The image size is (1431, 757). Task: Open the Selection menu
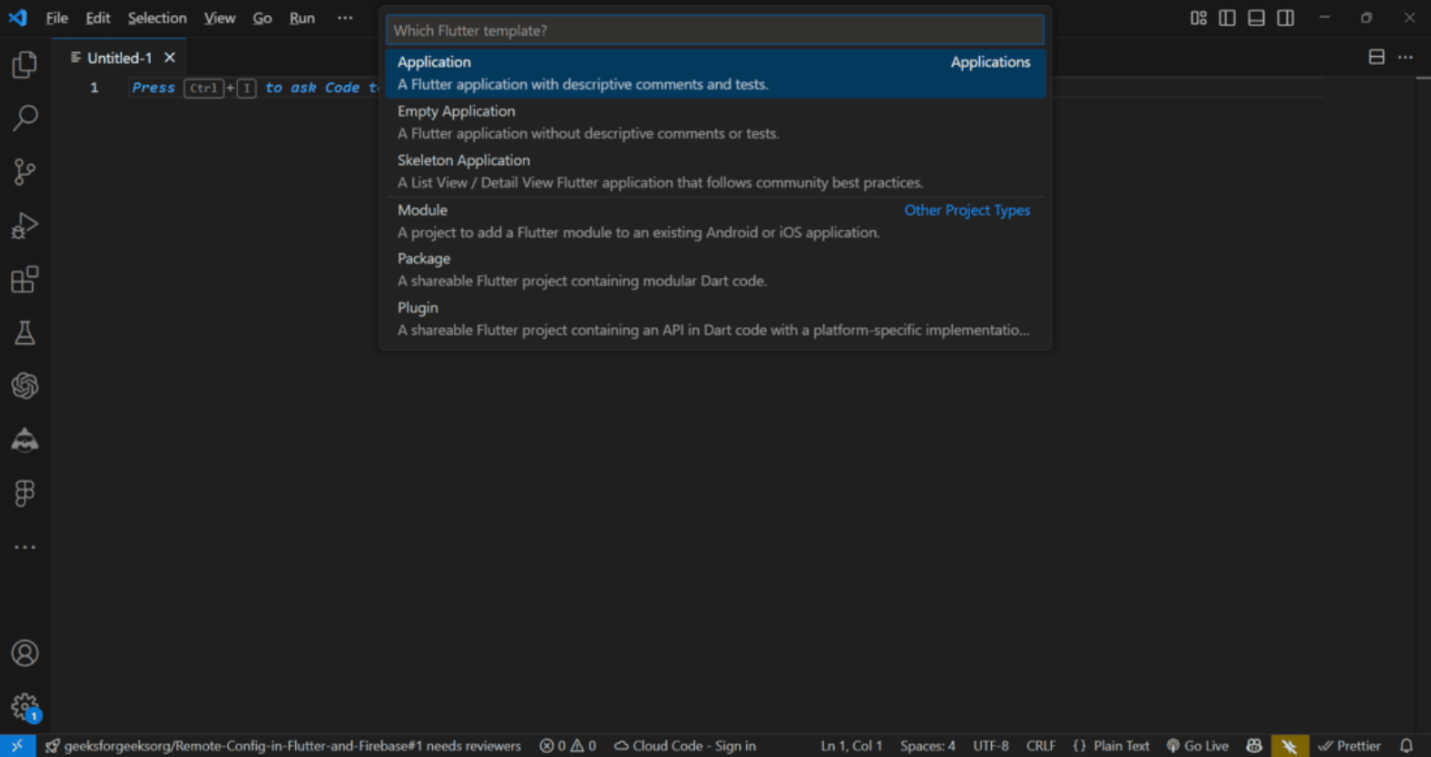click(157, 18)
